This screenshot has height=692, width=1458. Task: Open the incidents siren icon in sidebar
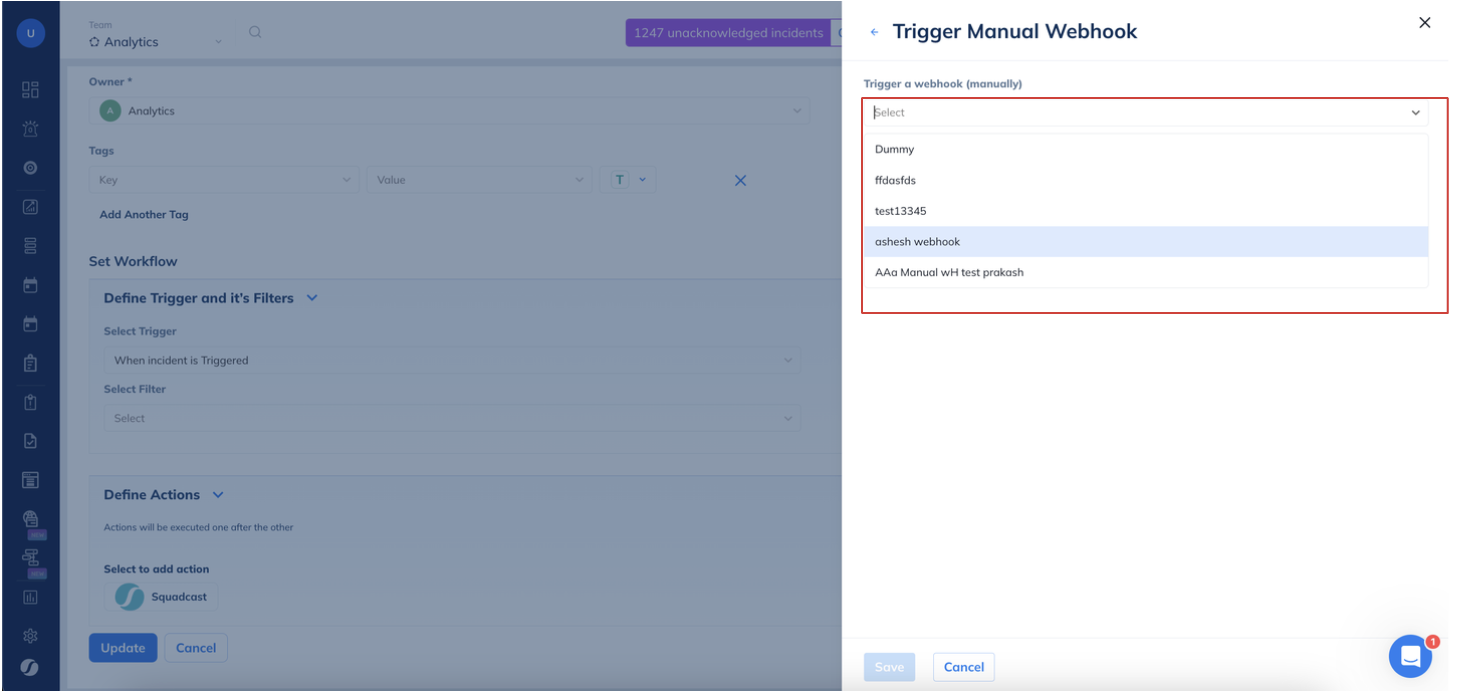(x=30, y=129)
